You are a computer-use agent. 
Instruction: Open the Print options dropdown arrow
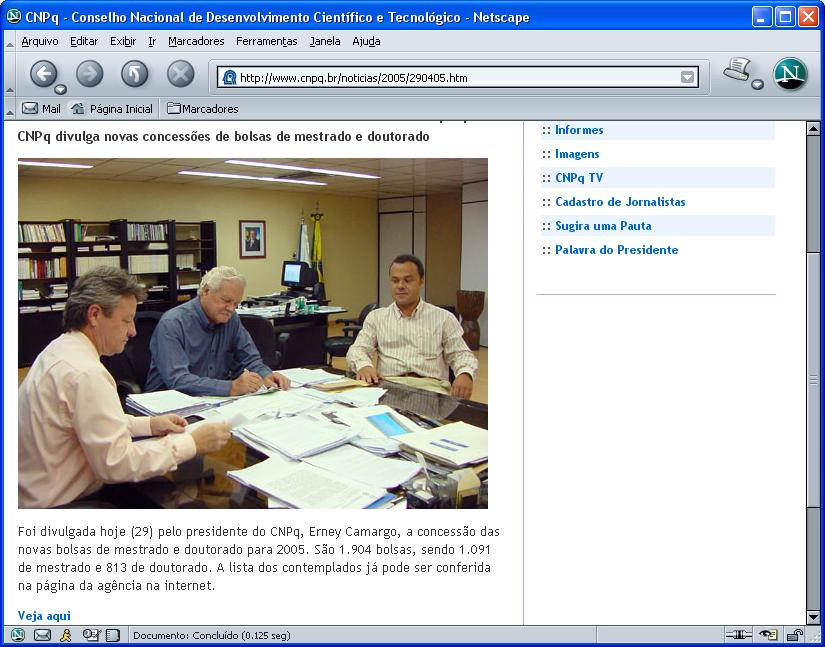757,84
